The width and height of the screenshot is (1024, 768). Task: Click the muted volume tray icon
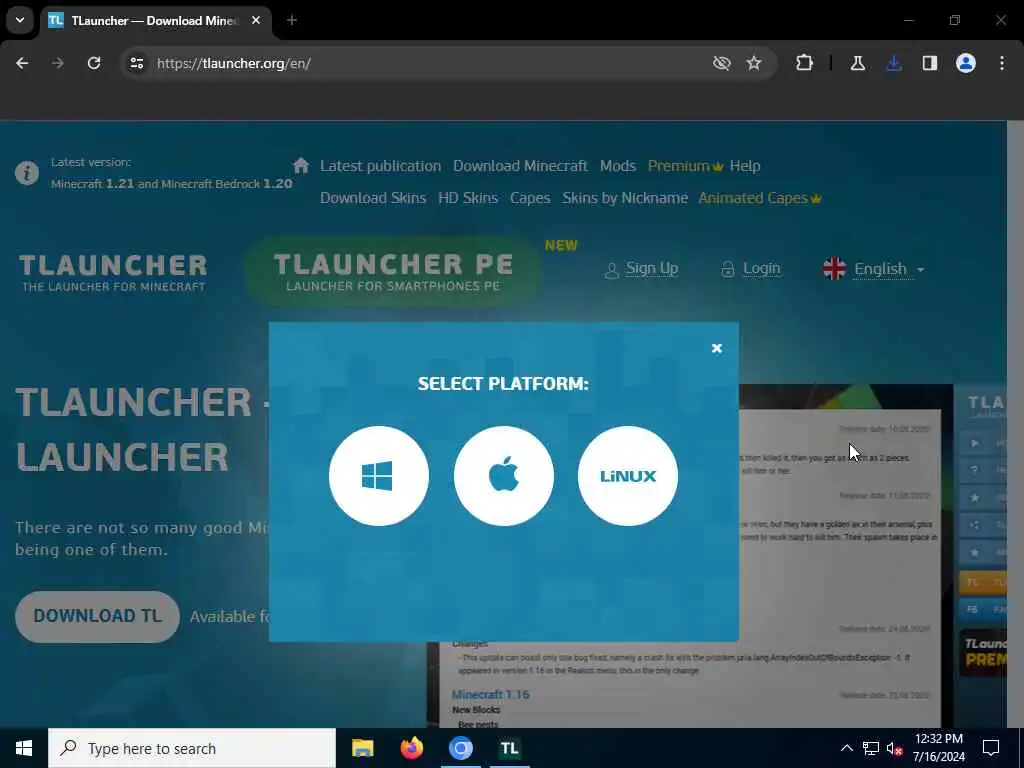[x=895, y=749]
